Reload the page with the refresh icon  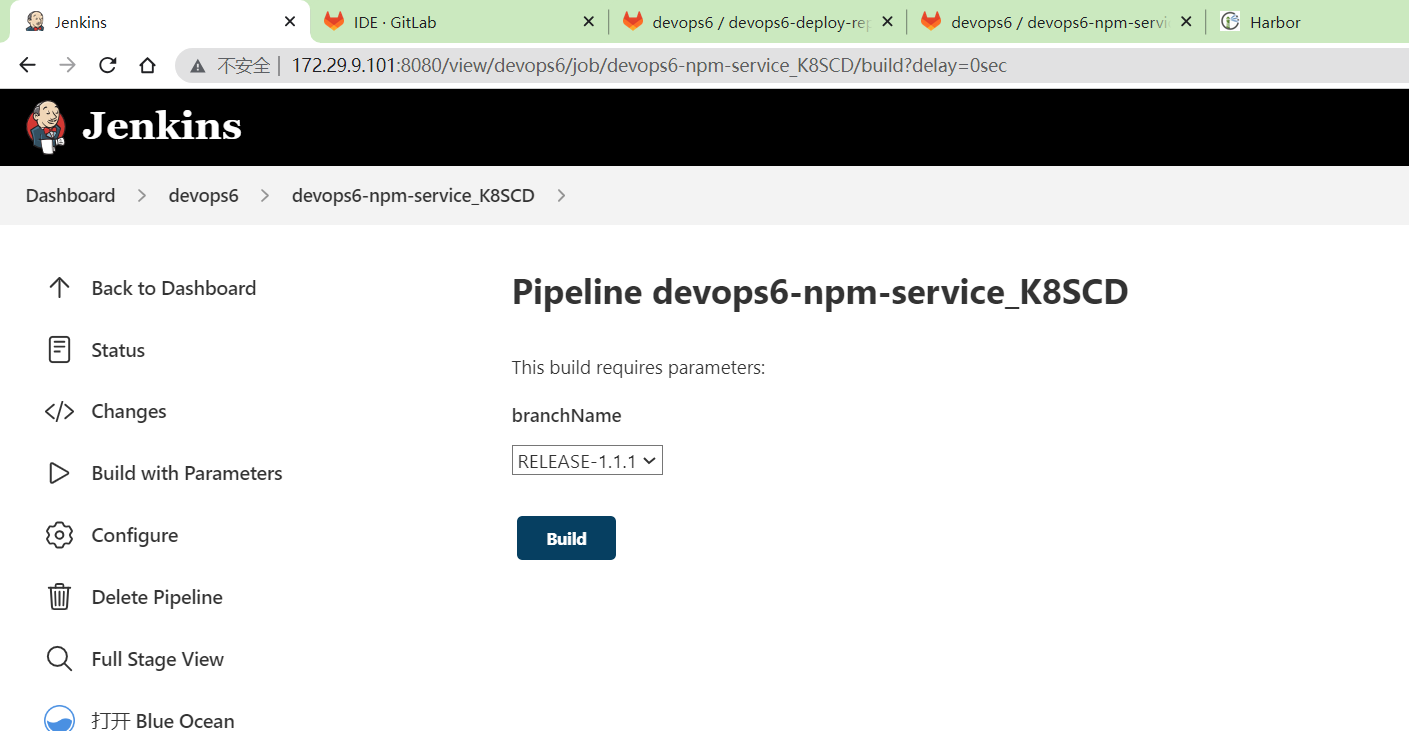[x=107, y=65]
